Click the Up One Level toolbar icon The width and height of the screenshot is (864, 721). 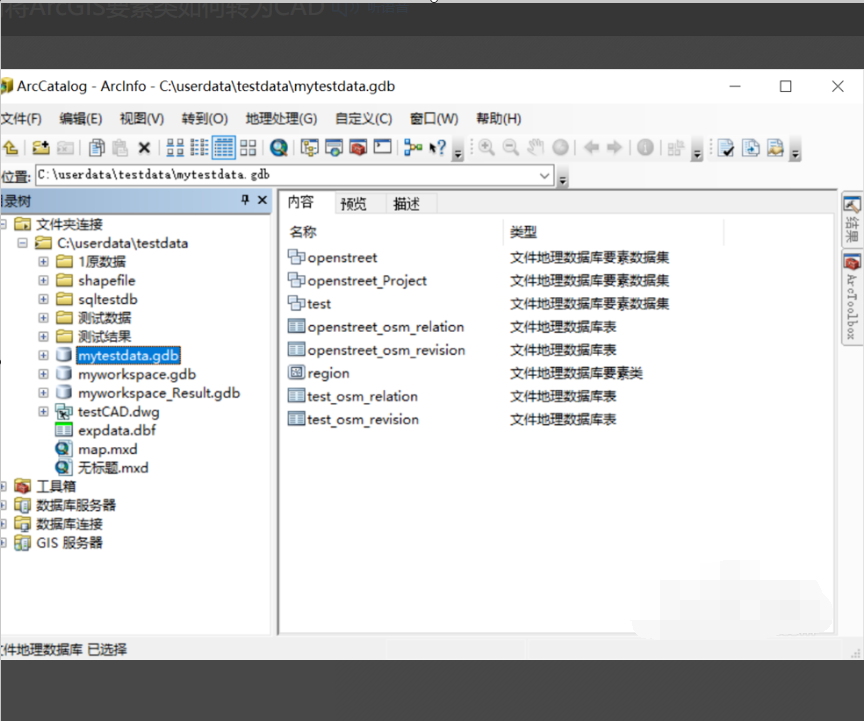tap(10, 148)
